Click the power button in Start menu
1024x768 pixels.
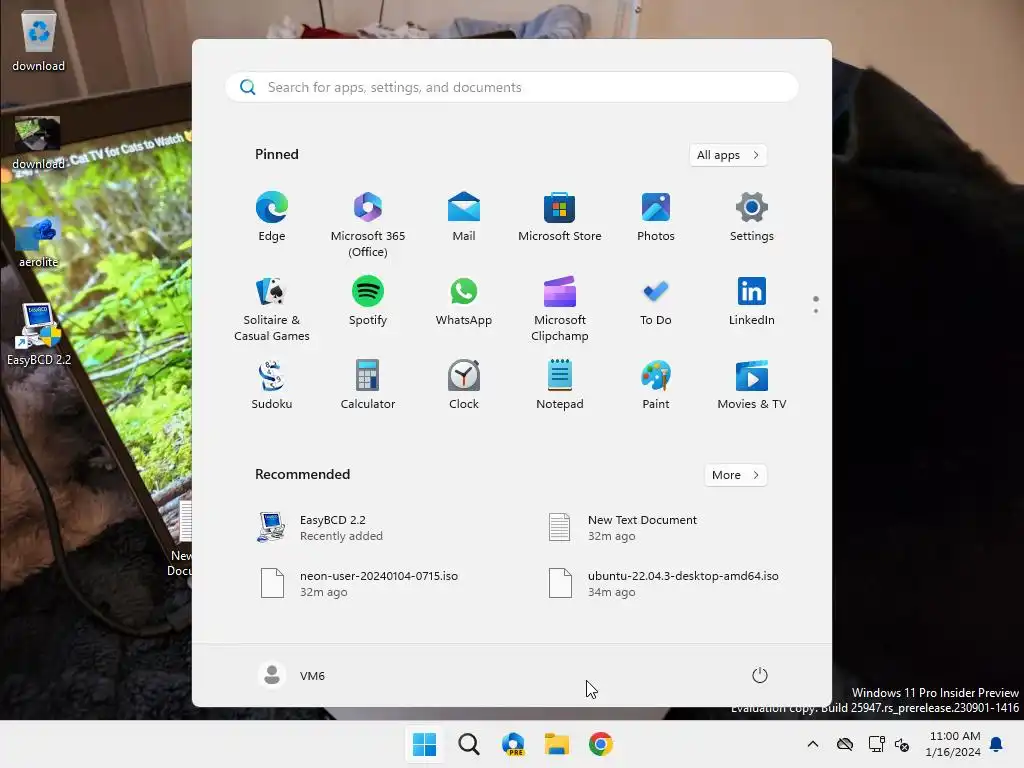click(x=760, y=675)
